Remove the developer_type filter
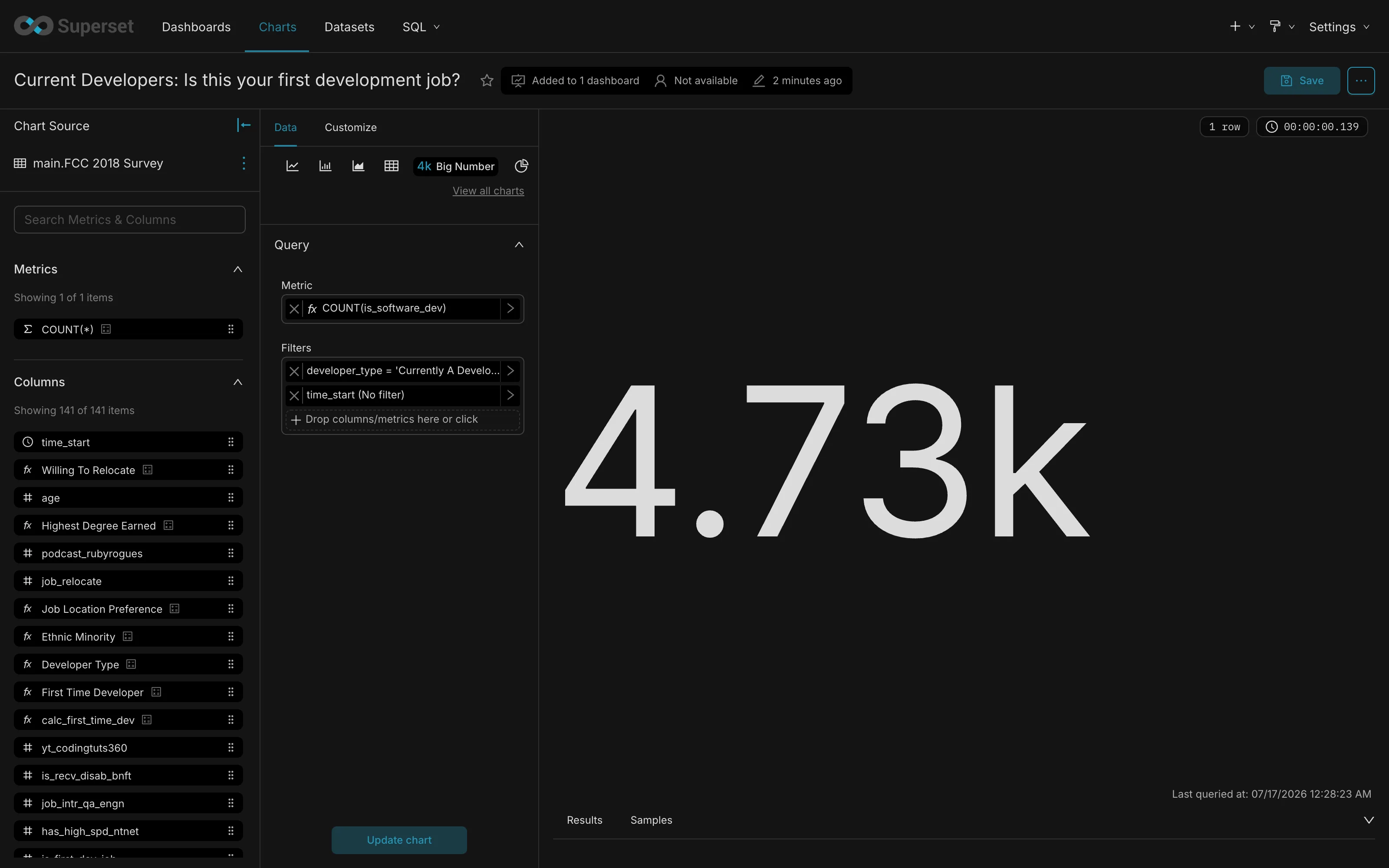 294,371
